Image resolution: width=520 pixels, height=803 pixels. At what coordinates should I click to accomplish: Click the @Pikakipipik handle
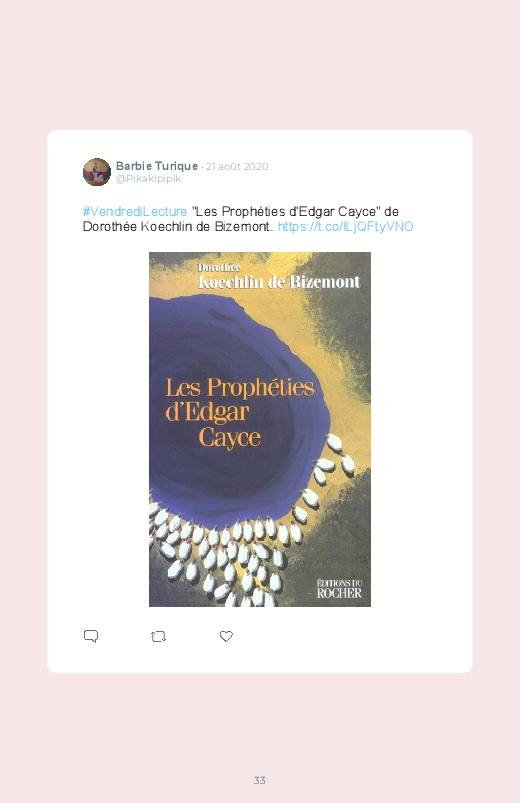149,179
